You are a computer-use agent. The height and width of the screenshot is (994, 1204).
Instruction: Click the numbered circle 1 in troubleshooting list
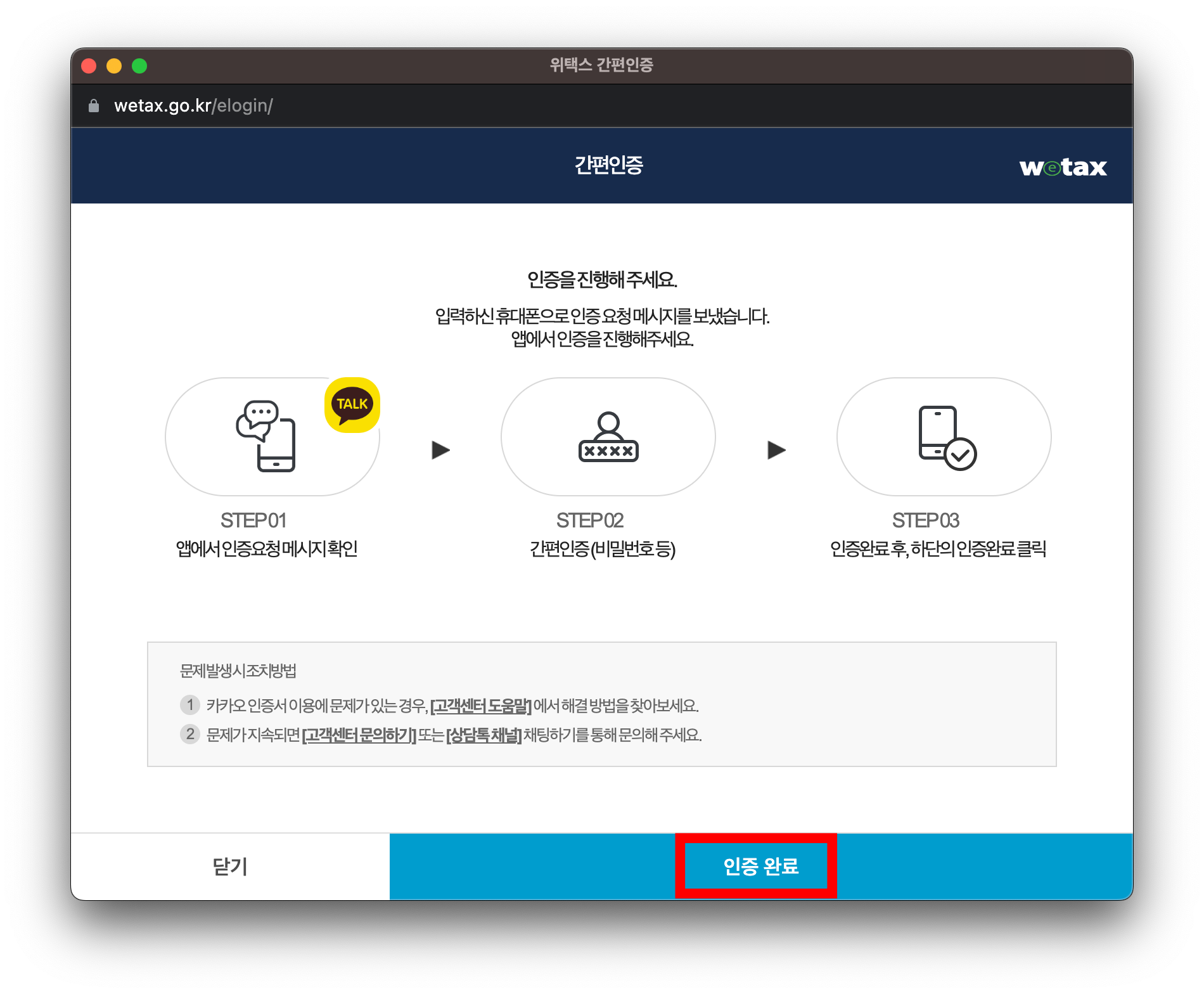coord(190,705)
